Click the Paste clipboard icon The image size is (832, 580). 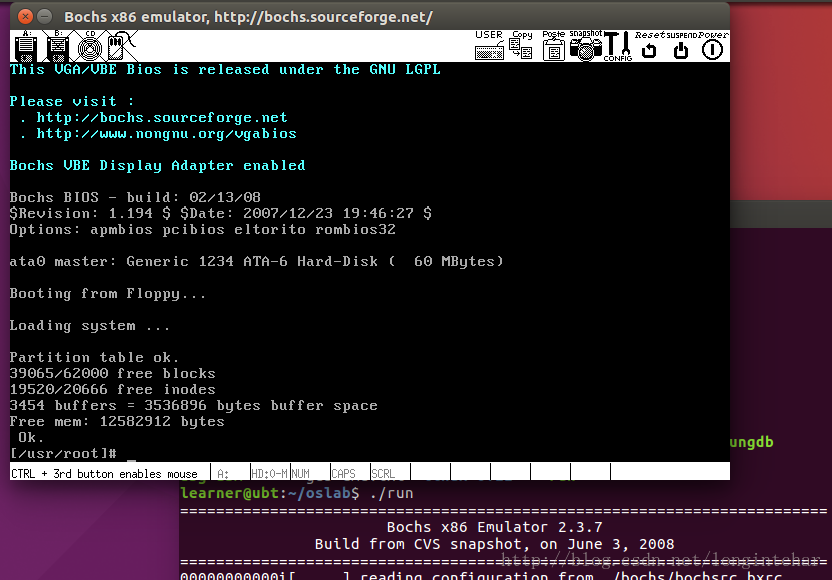click(553, 46)
